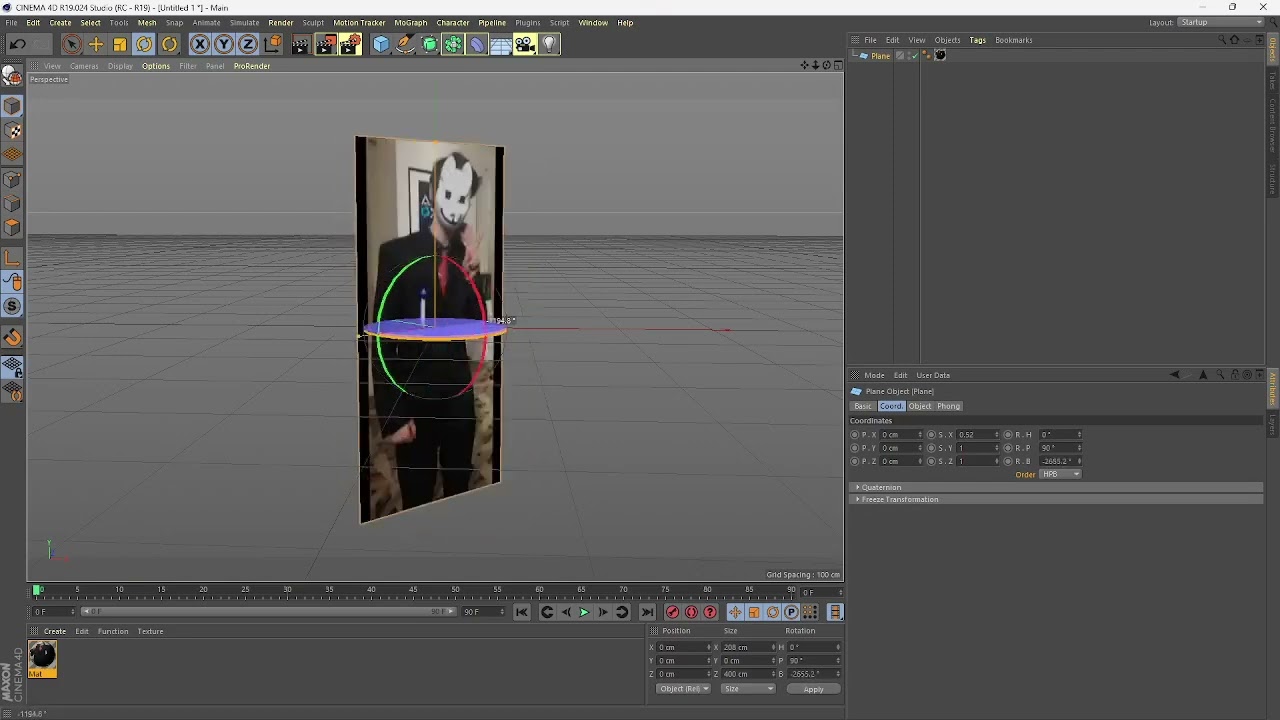Click the Light bulb icon
The width and height of the screenshot is (1280, 720).
549,44
